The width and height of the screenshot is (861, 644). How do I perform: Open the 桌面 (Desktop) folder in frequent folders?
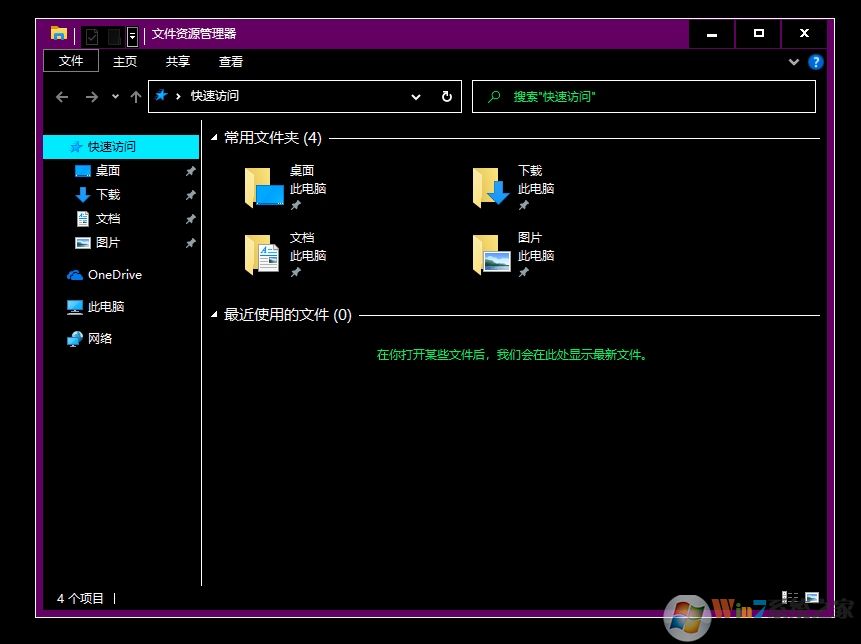click(x=265, y=188)
